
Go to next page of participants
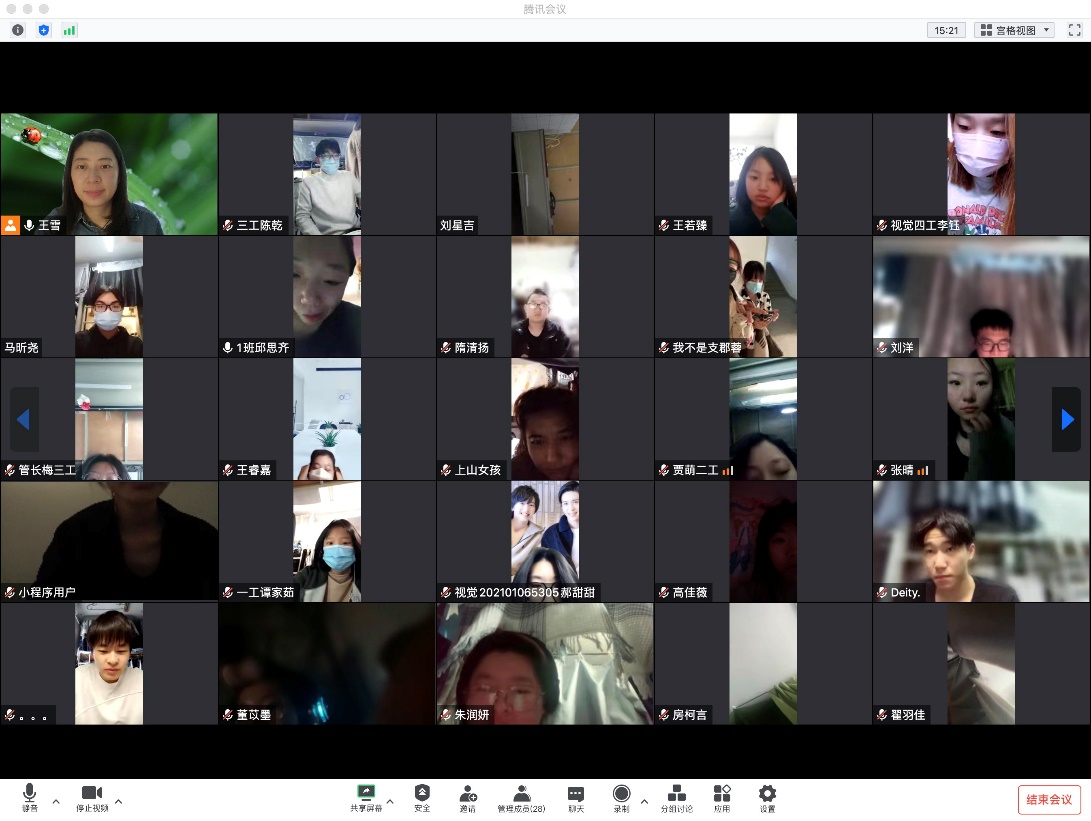pos(1066,420)
